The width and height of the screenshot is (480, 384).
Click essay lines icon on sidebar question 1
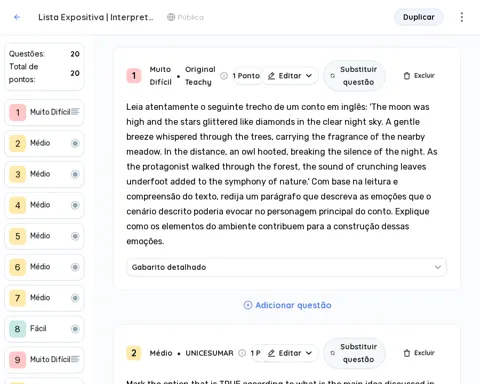click(75, 112)
